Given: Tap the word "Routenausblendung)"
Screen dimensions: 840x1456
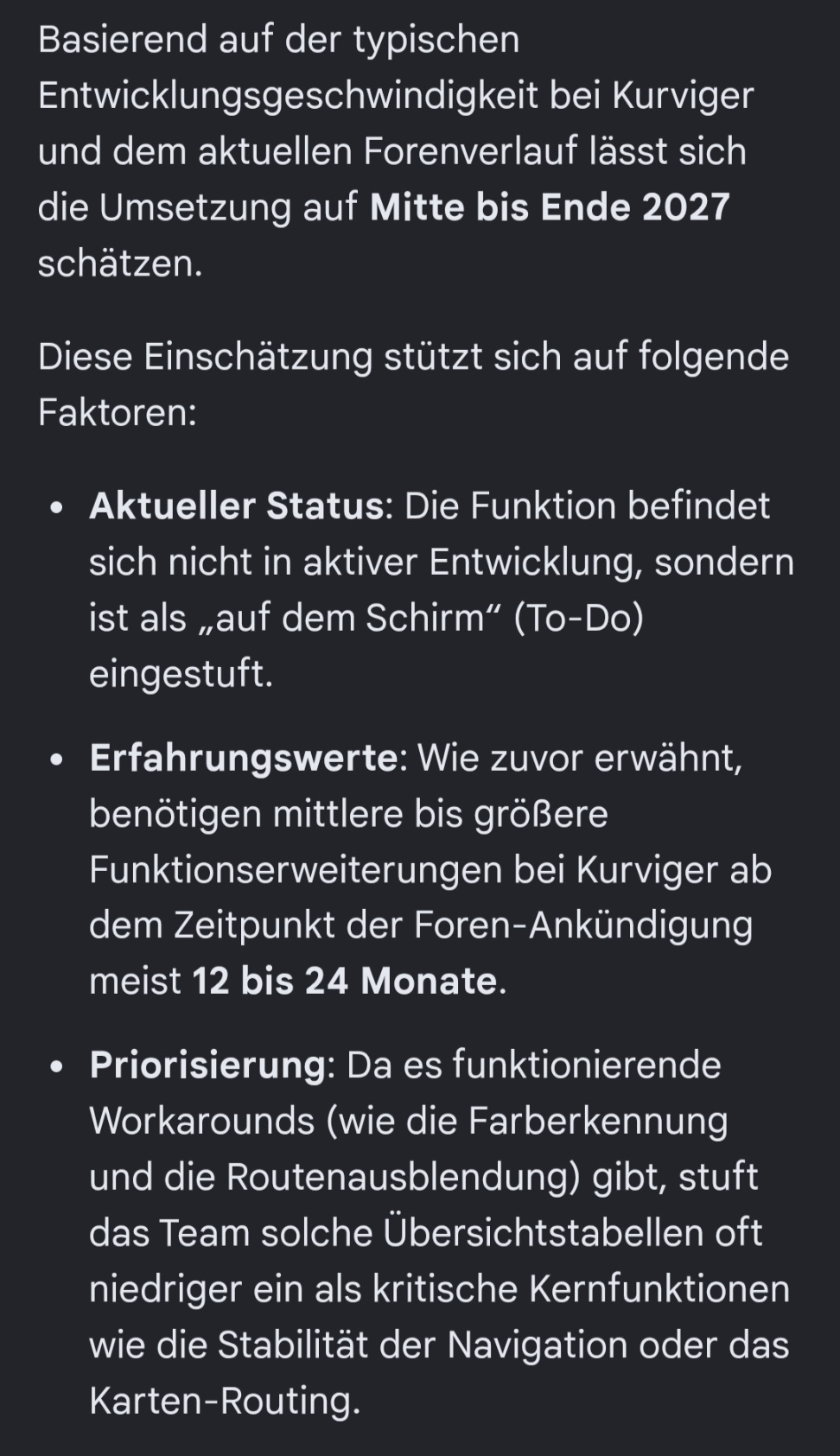Looking at the screenshot, I should (404, 1178).
